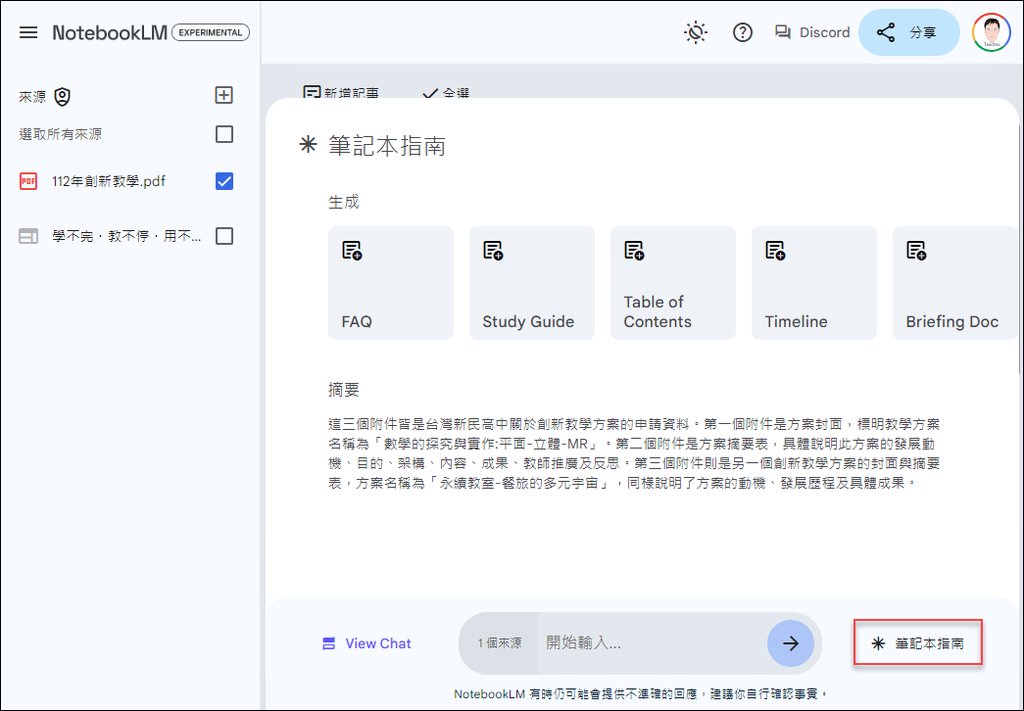Image resolution: width=1024 pixels, height=711 pixels.
Task: Open the help question mark icon
Action: point(742,32)
